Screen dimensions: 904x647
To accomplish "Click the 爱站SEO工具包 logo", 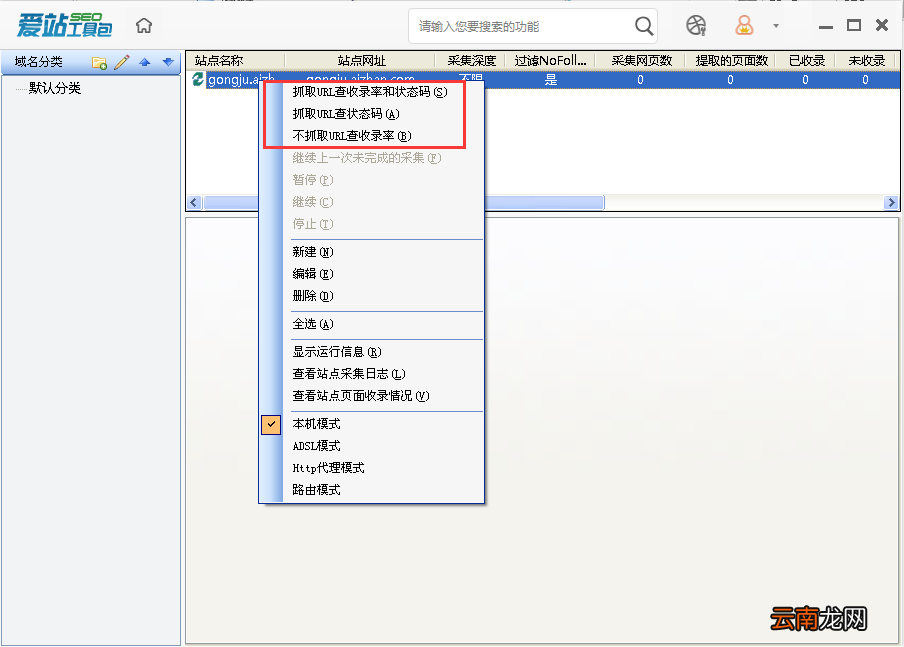I will (x=65, y=25).
